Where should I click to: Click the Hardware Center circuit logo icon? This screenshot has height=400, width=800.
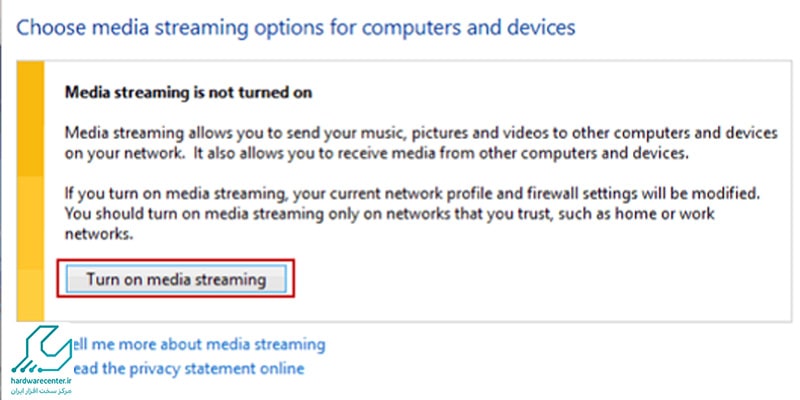[39, 349]
